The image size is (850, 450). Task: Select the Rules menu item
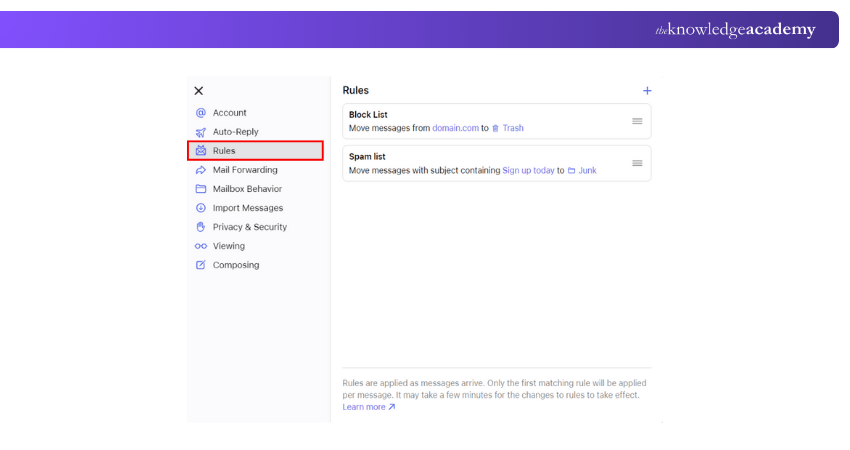pos(255,151)
